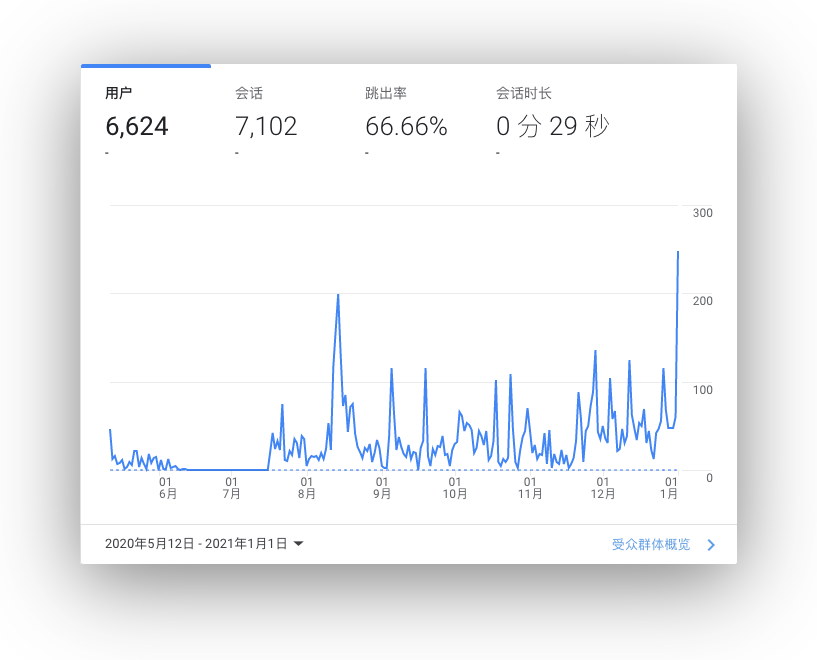Click the 01 9月 x-axis label
Viewport: 817px width, 660px height.
pyautogui.click(x=382, y=487)
